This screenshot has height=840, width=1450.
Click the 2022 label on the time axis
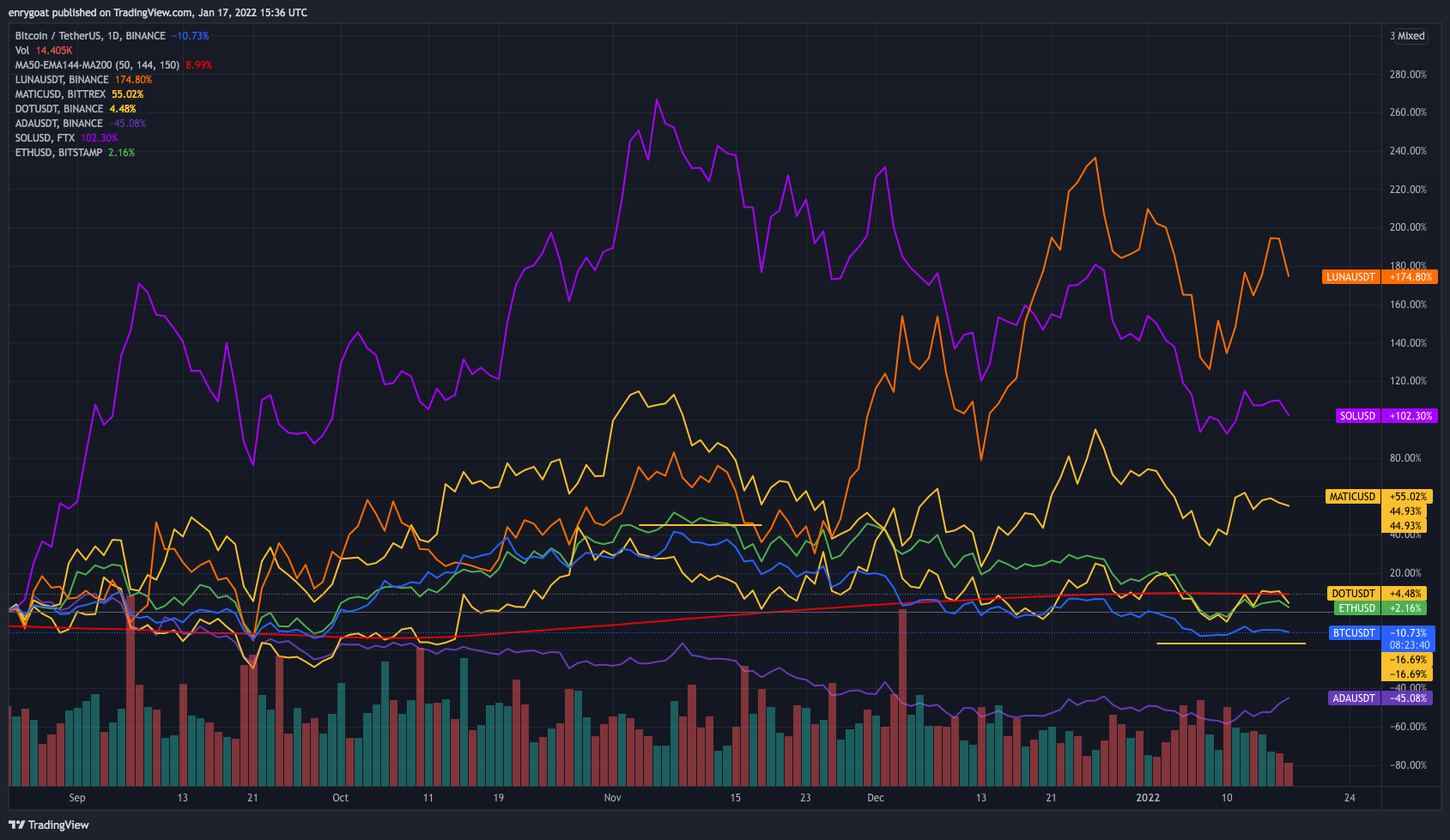pos(1148,798)
